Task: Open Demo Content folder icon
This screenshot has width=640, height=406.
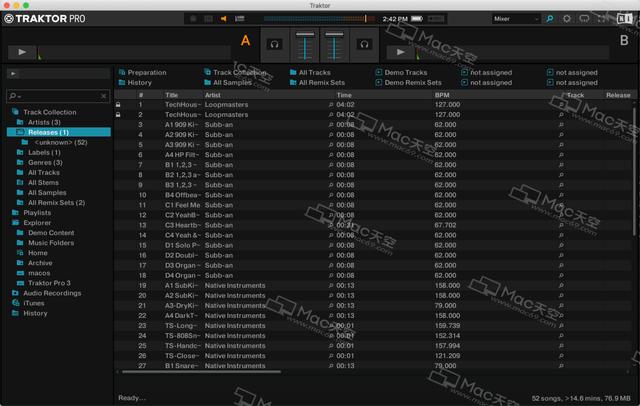Action: [20, 233]
